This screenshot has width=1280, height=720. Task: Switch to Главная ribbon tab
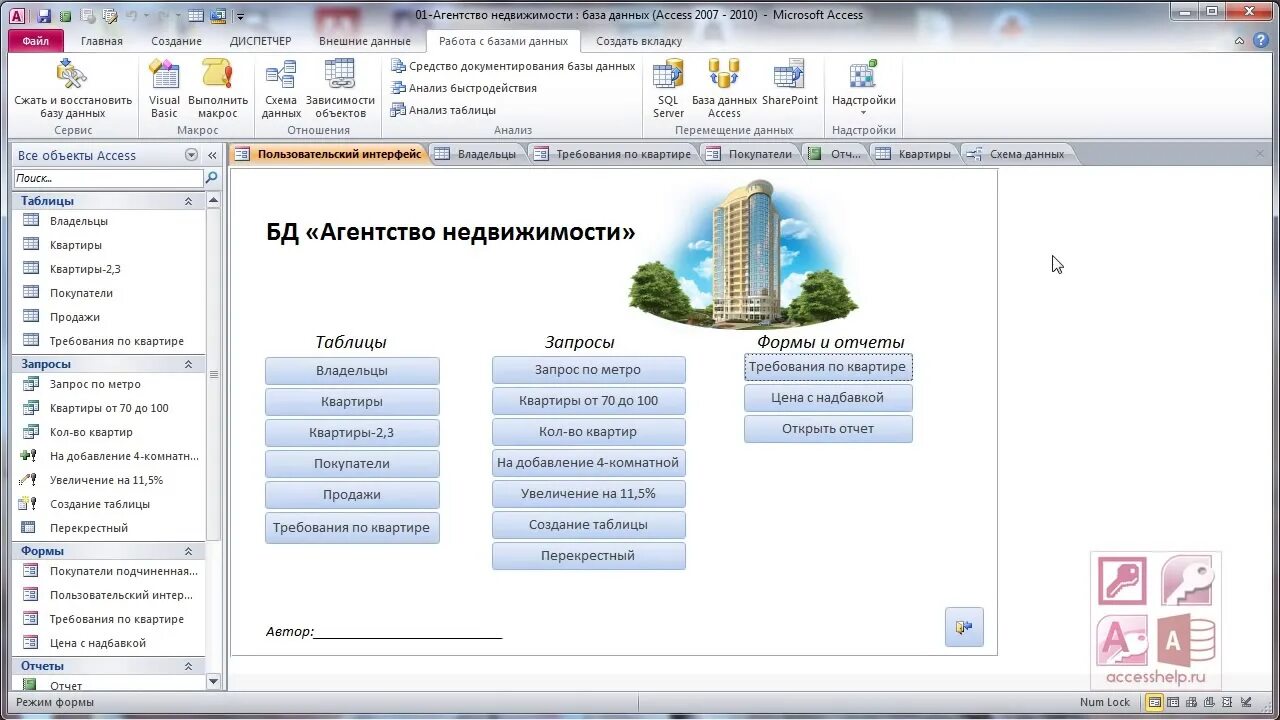coord(102,41)
